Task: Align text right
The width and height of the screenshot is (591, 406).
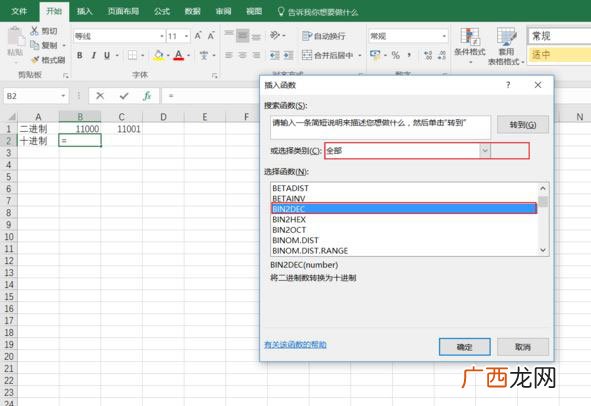Action: tap(256, 55)
